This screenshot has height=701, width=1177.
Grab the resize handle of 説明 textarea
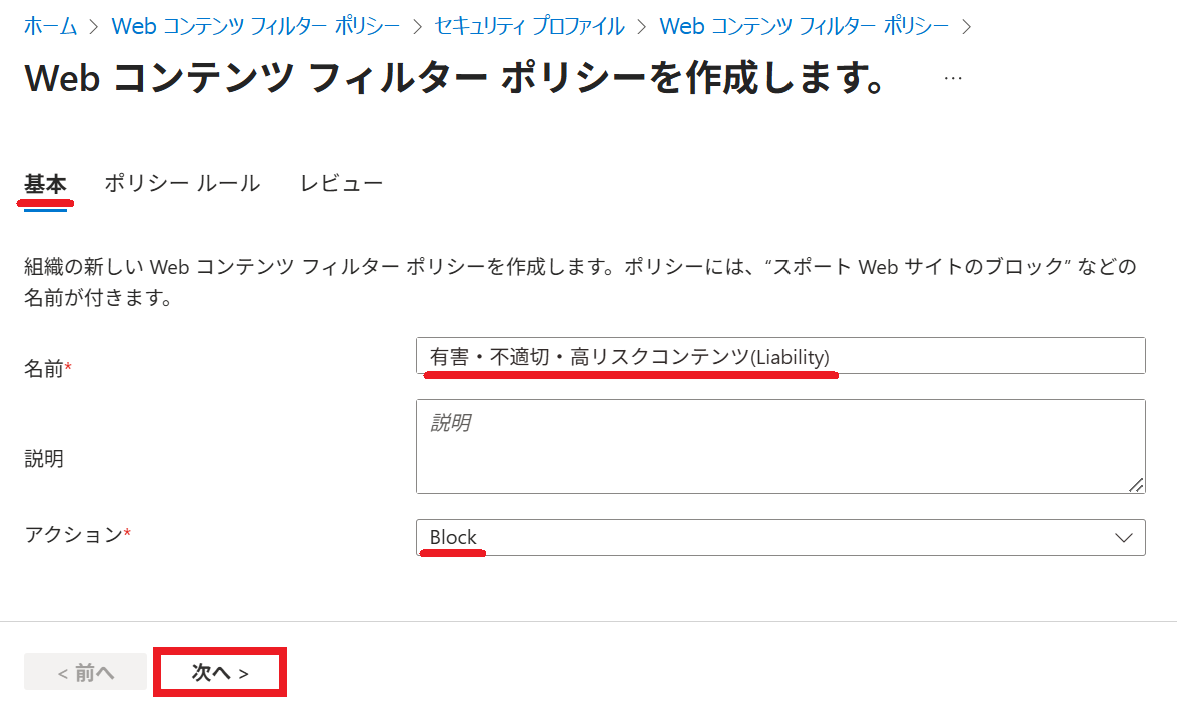click(1136, 485)
